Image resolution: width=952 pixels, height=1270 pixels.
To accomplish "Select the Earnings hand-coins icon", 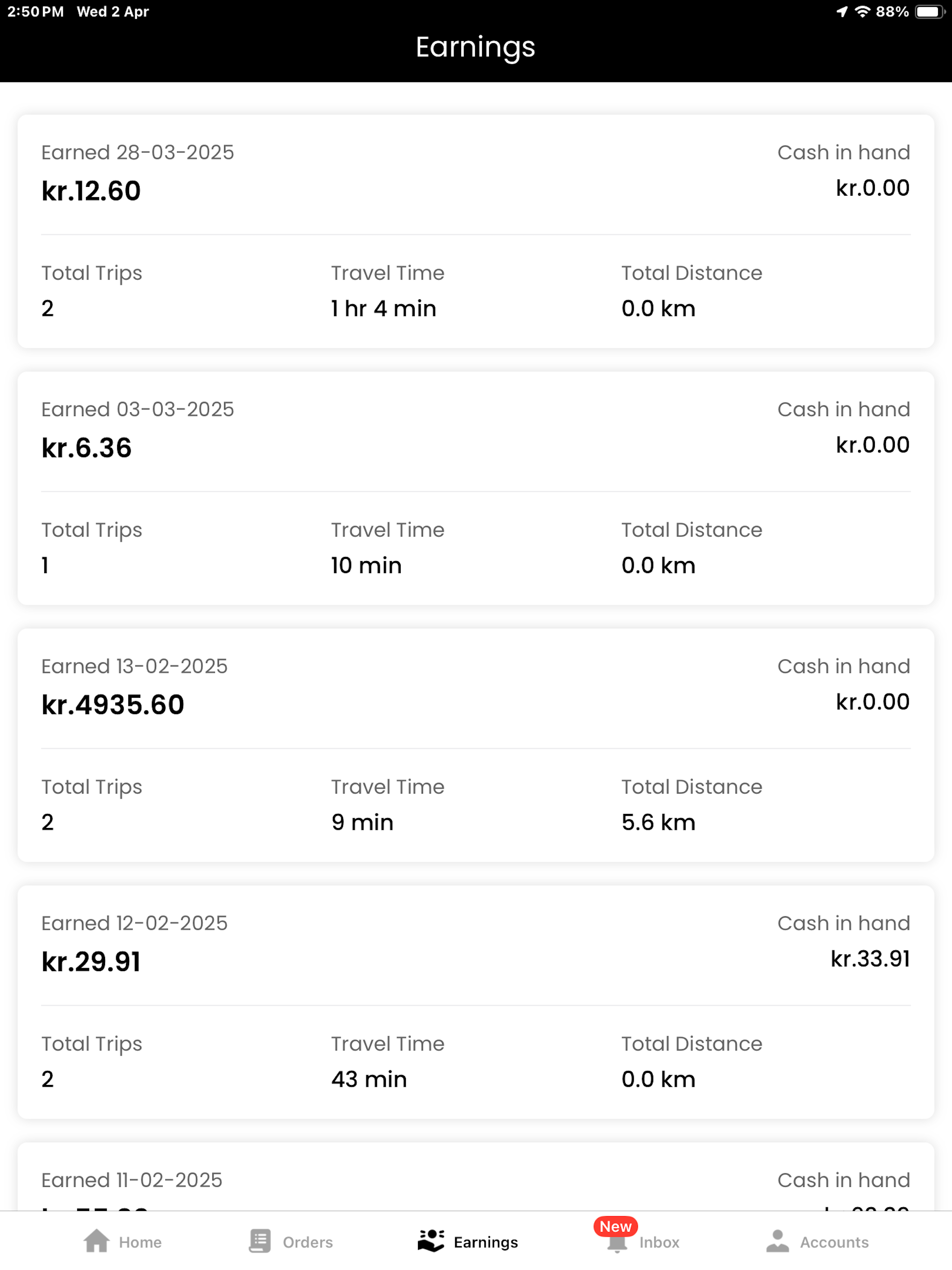I will [x=430, y=1241].
